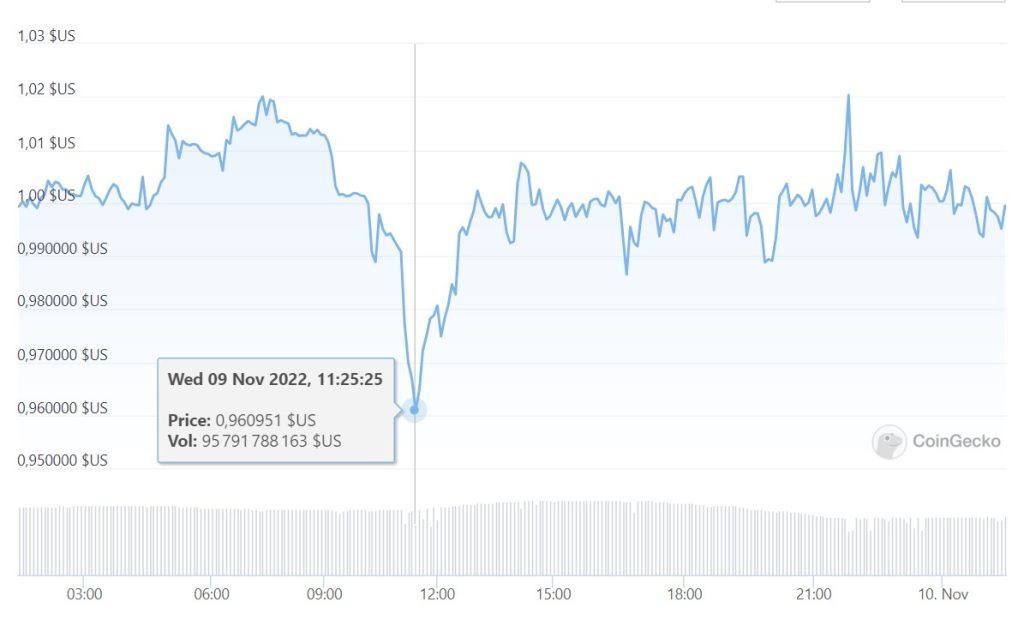The image size is (1024, 626).
Task: Click the 09:00 time axis label
Action: tap(324, 594)
